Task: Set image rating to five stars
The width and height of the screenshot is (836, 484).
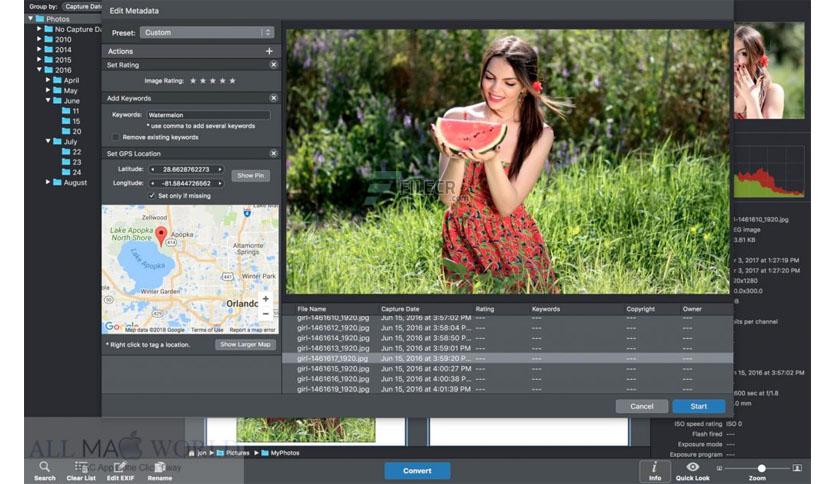Action: pyautogui.click(x=232, y=81)
